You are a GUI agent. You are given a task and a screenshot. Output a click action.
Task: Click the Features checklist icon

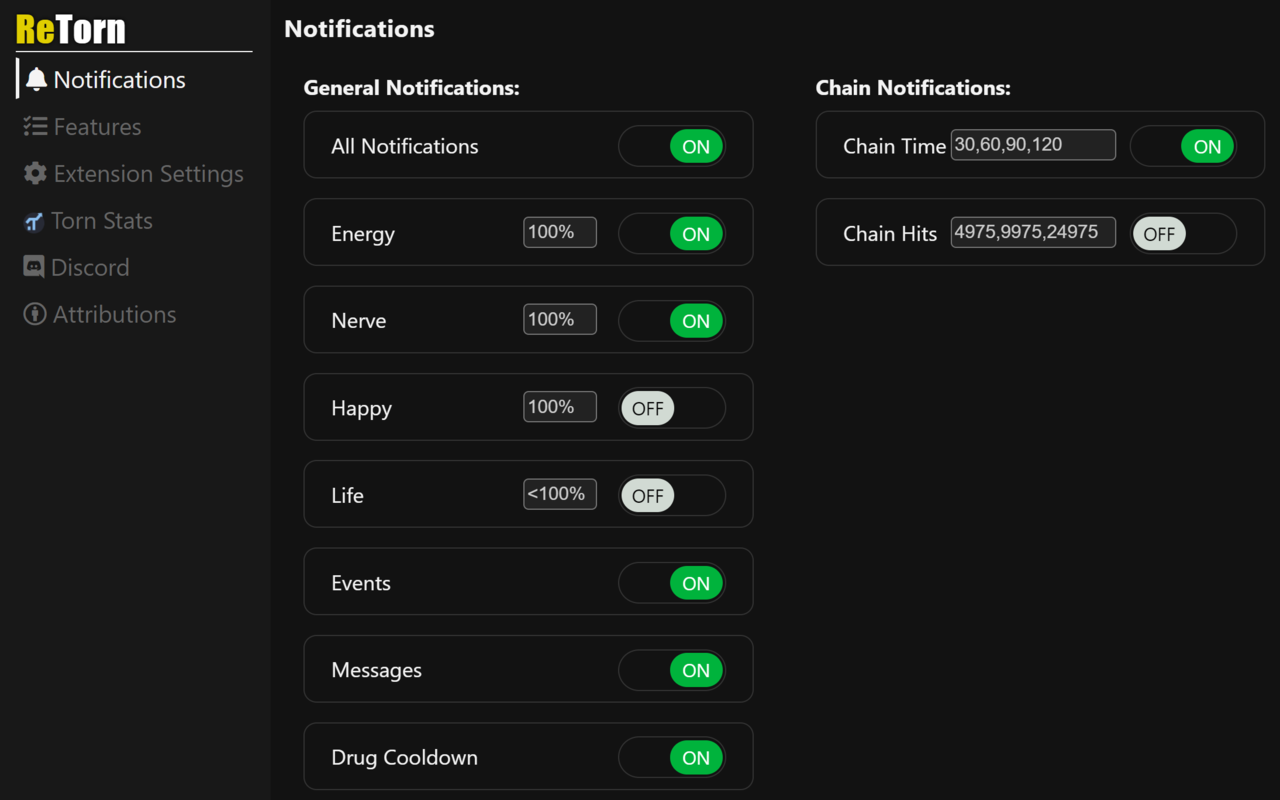pyautogui.click(x=36, y=127)
